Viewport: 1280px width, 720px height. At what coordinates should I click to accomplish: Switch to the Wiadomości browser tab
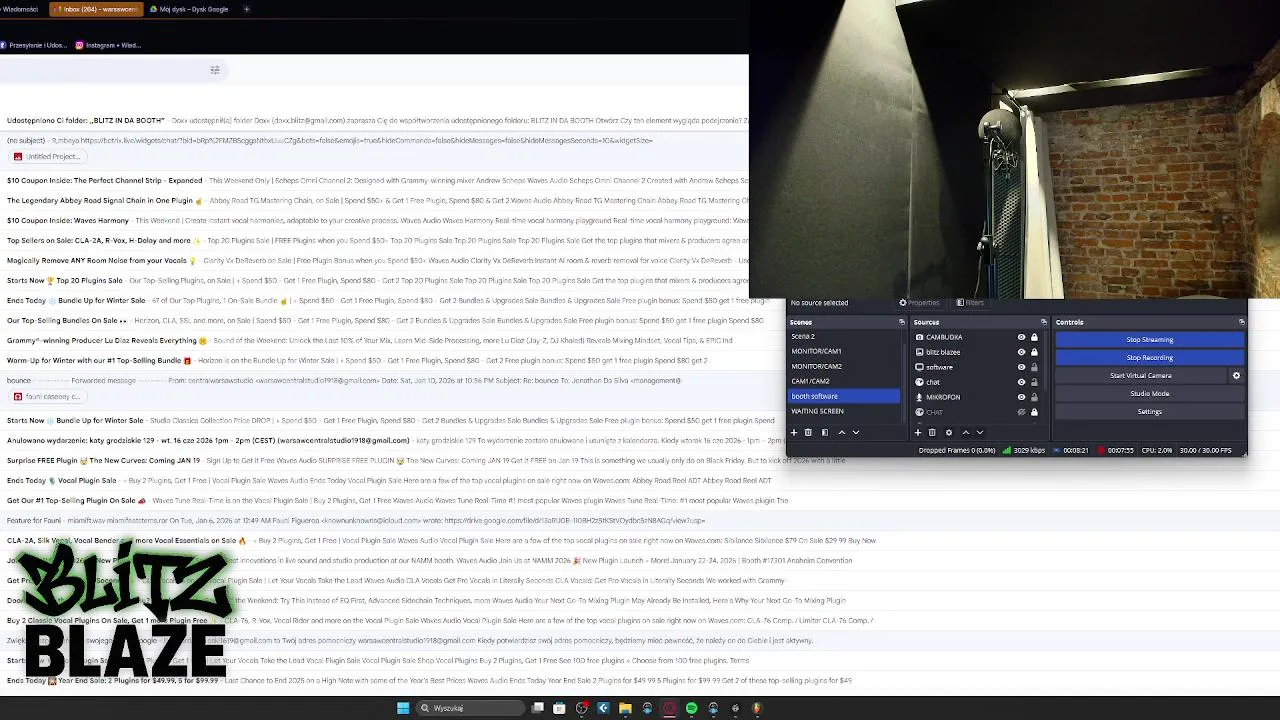[x=22, y=9]
